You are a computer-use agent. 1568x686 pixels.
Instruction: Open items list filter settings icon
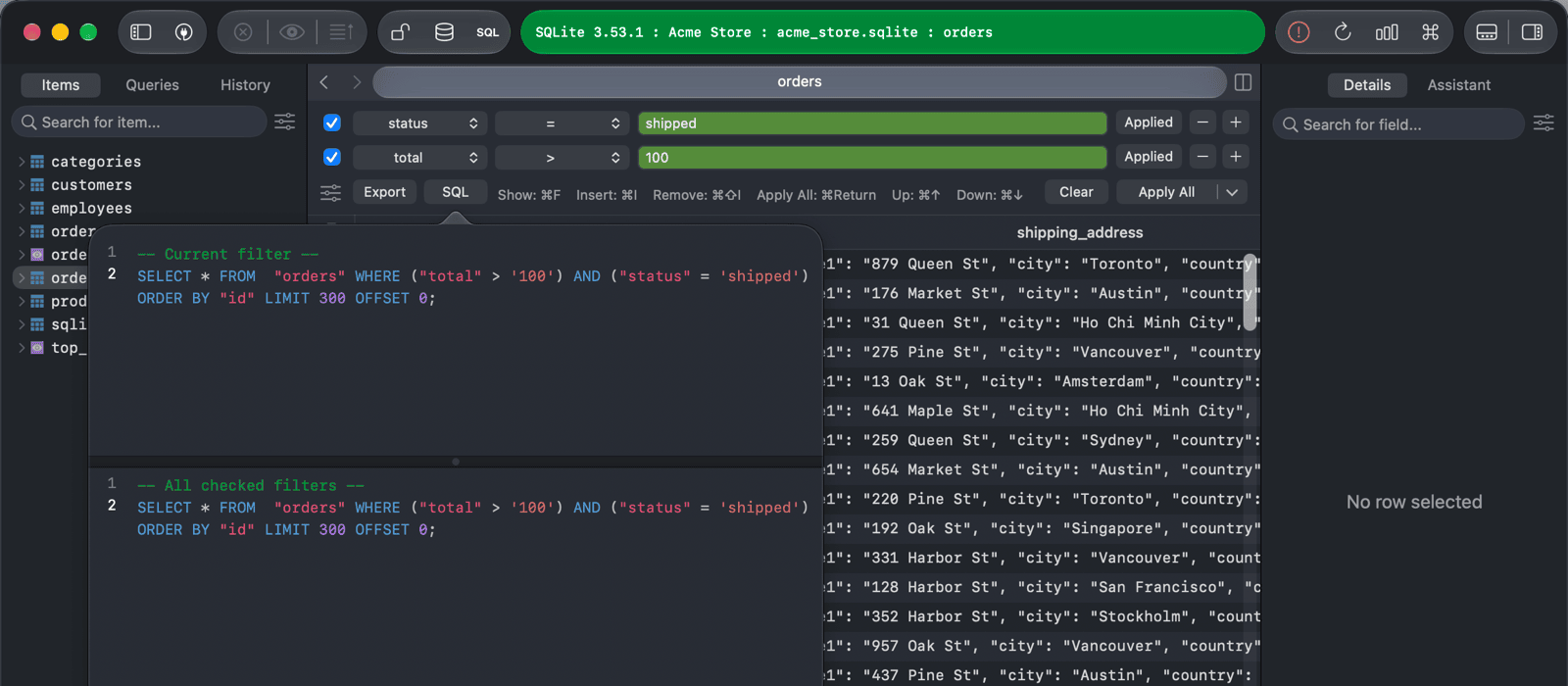point(284,122)
